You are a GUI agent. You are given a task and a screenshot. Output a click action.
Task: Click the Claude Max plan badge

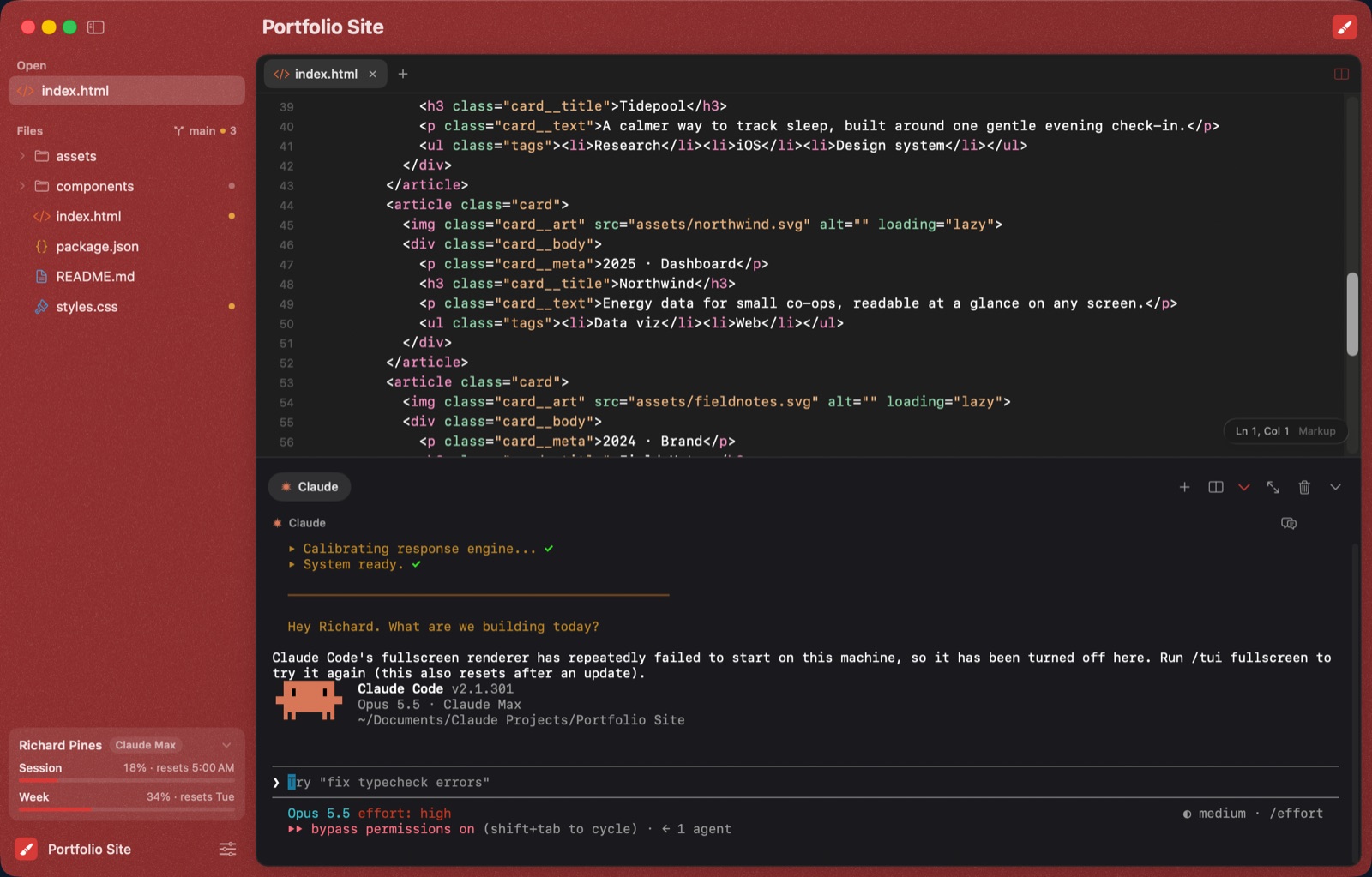(146, 745)
